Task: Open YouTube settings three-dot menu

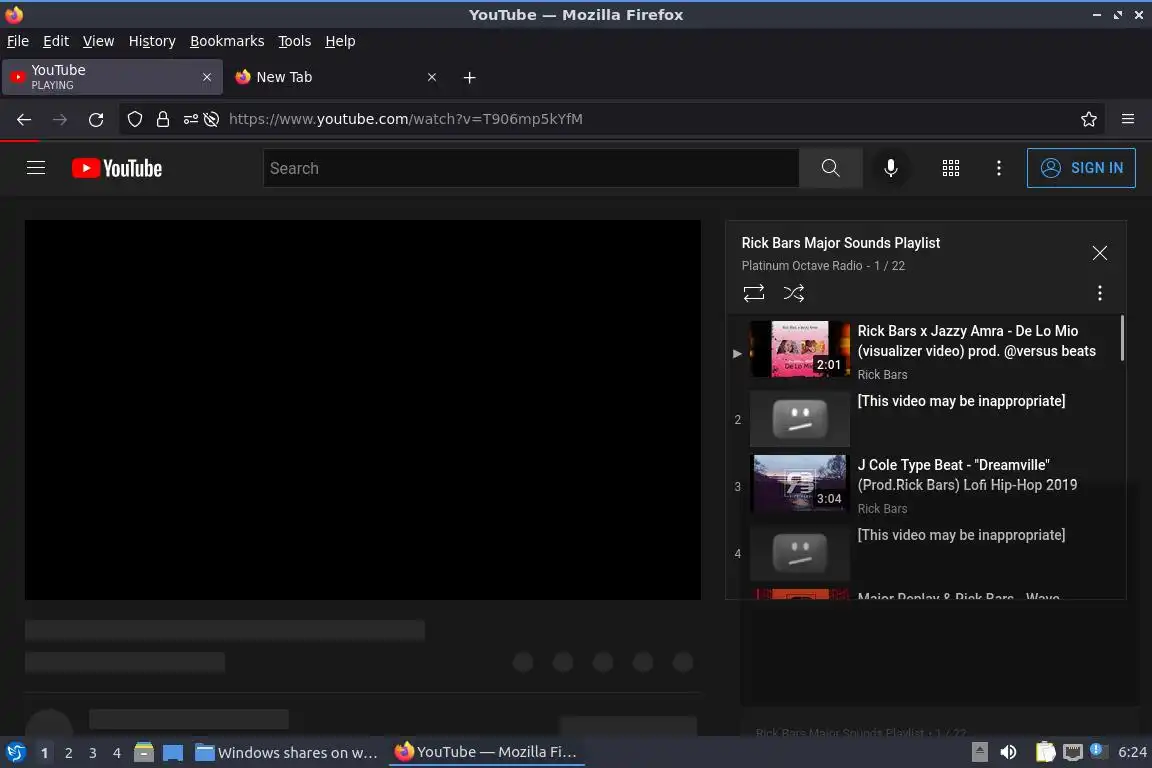Action: point(998,168)
